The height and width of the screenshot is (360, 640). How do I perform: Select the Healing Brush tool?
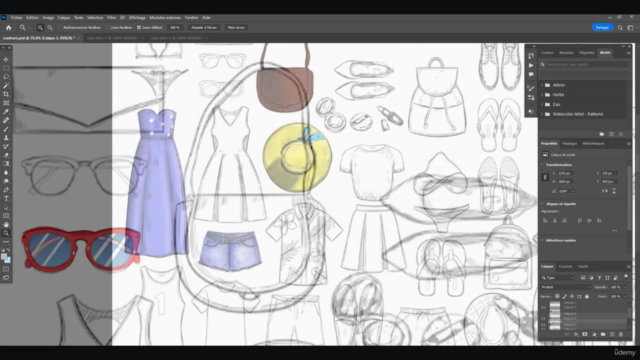(6, 120)
